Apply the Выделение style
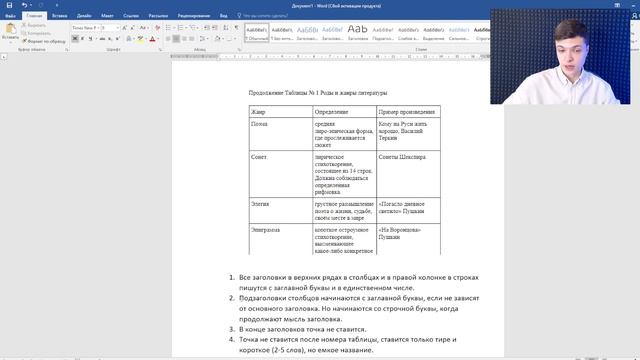This screenshot has width=640, height=360. 433,33
